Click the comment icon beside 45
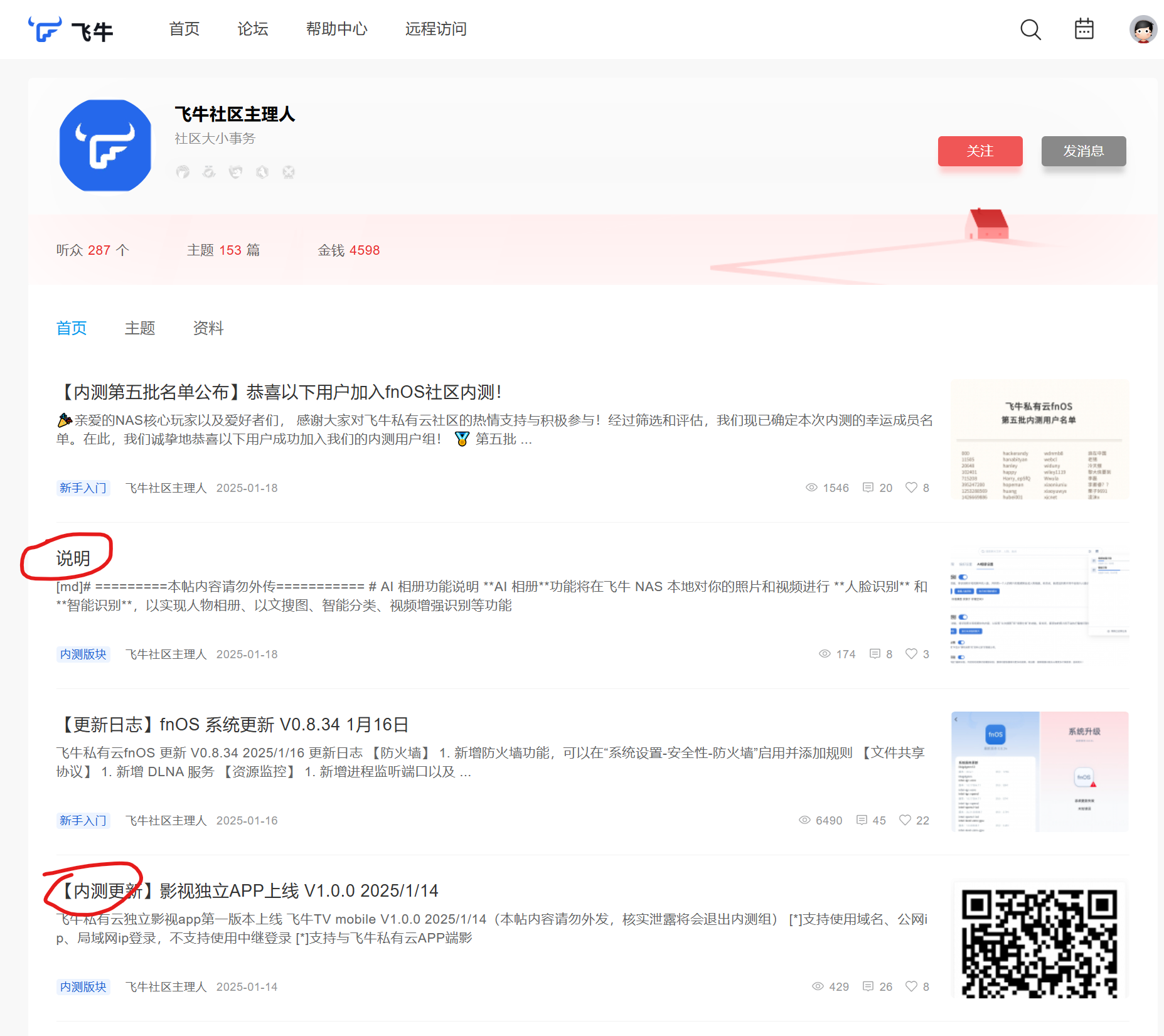The height and width of the screenshot is (1036, 1164). tap(862, 820)
